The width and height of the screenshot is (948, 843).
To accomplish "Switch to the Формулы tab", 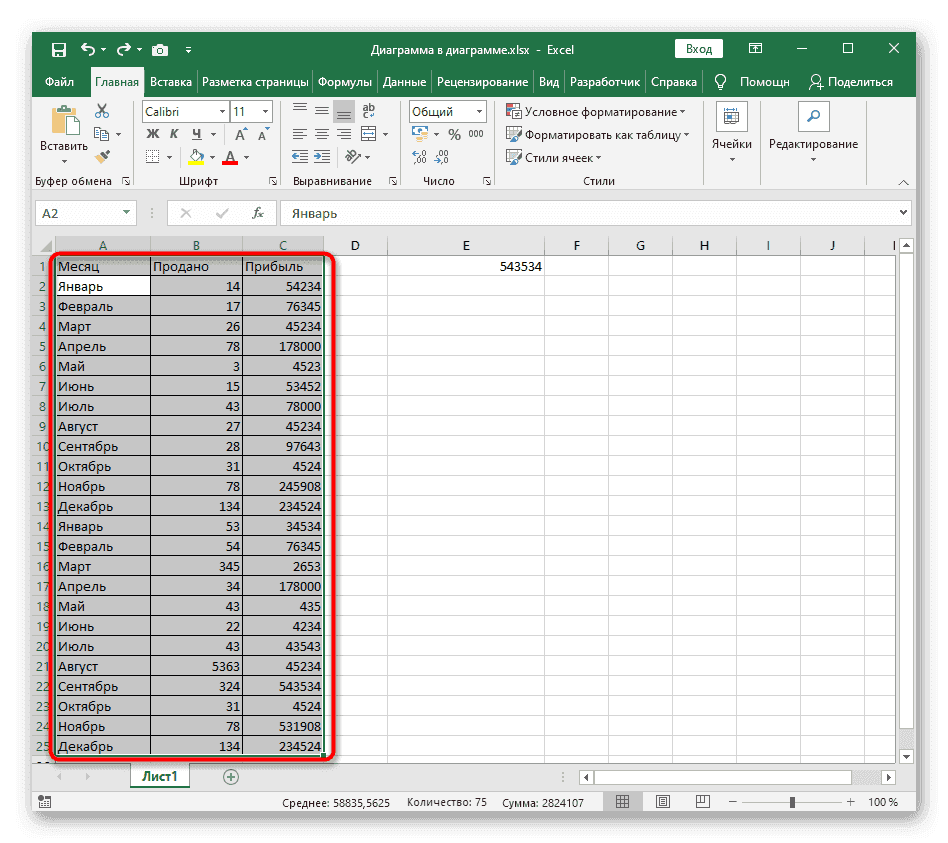I will click(x=345, y=82).
